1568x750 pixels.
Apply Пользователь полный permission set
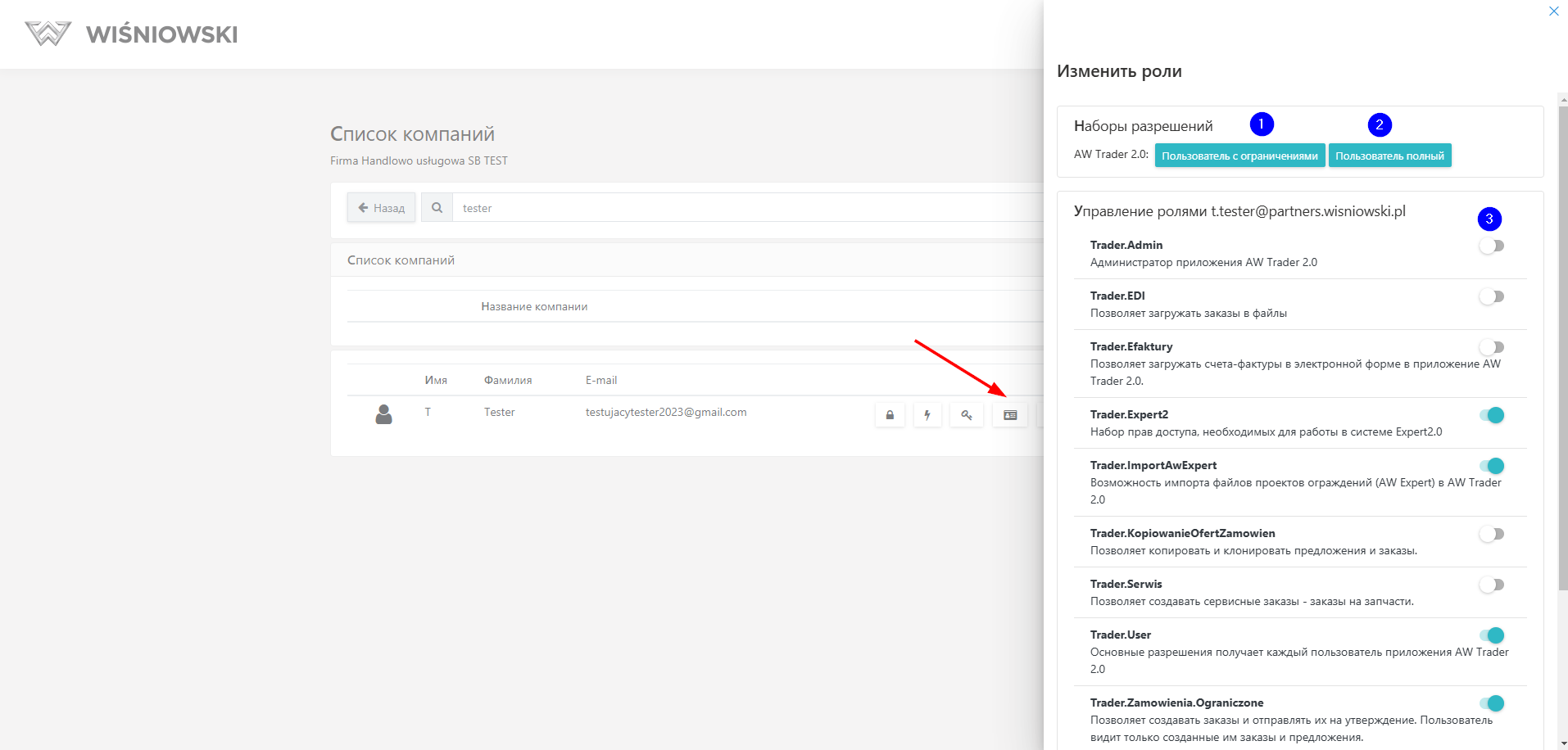coord(1389,156)
